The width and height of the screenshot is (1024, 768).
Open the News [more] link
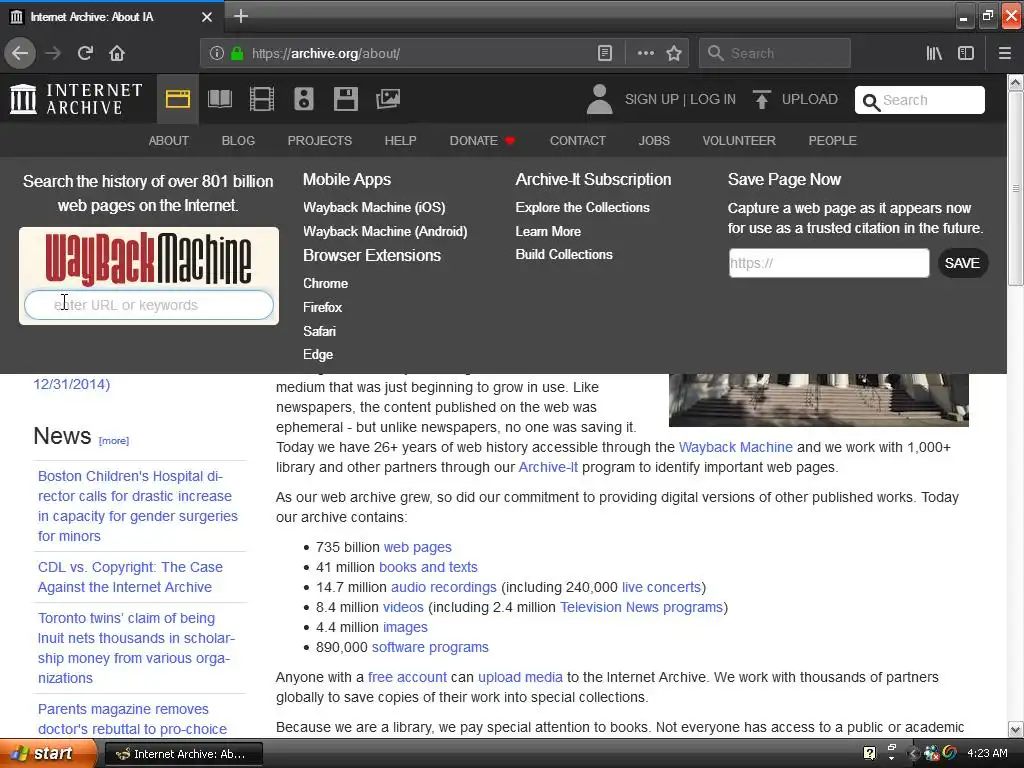tap(114, 441)
